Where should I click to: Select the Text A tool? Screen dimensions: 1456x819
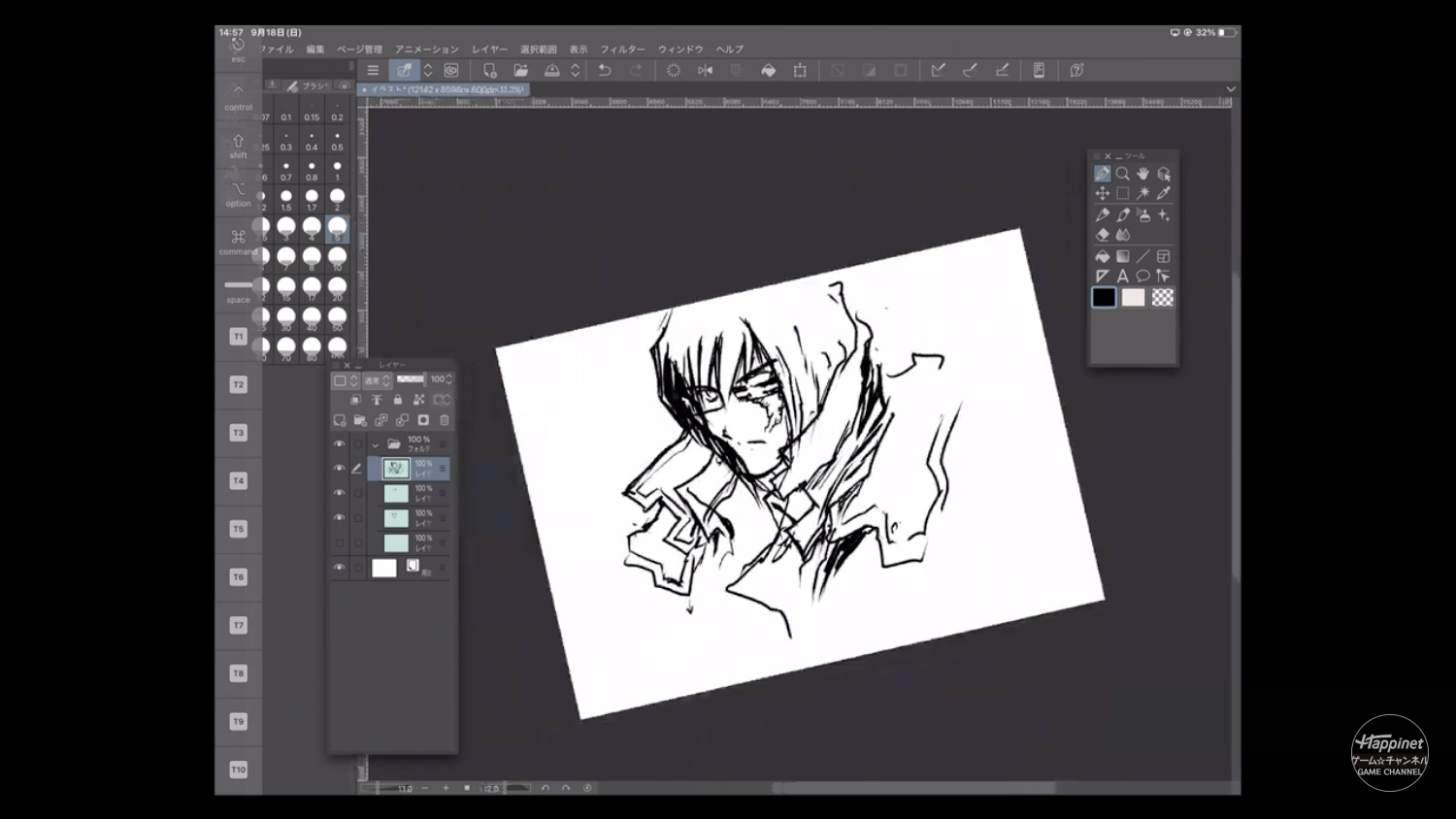(x=1123, y=277)
